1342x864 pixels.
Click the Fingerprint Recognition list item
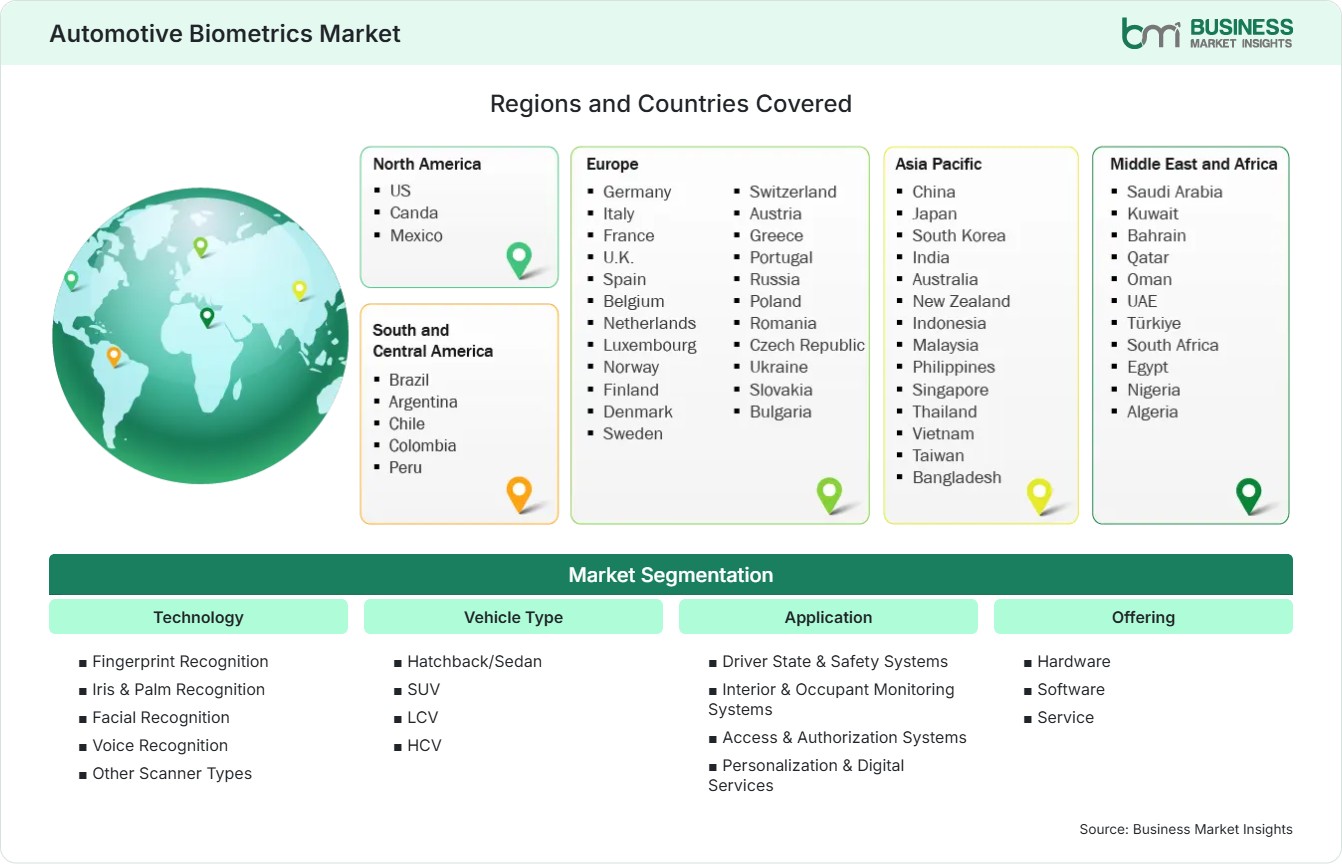pyautogui.click(x=174, y=661)
